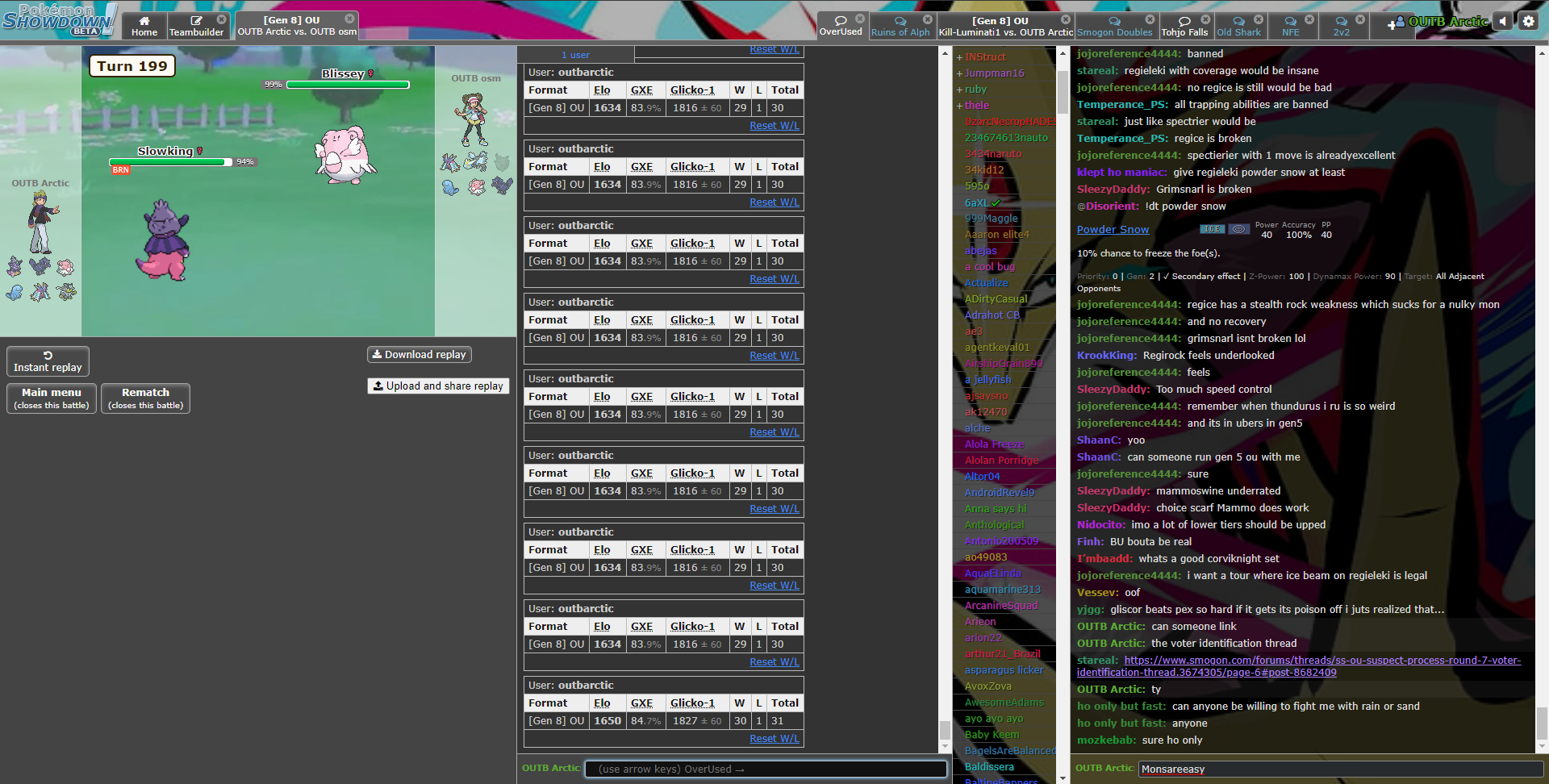The height and width of the screenshot is (784, 1549).
Task: Click opponent's Blissey team icon
Action: [477, 187]
